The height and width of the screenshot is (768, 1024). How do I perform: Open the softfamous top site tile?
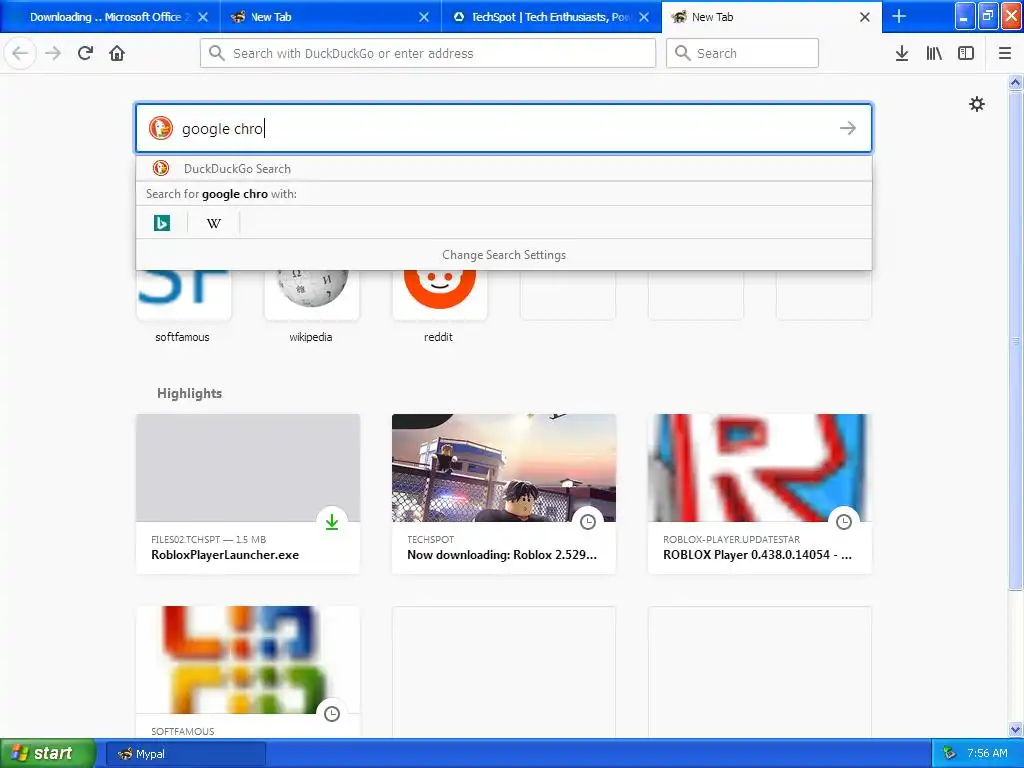(183, 295)
